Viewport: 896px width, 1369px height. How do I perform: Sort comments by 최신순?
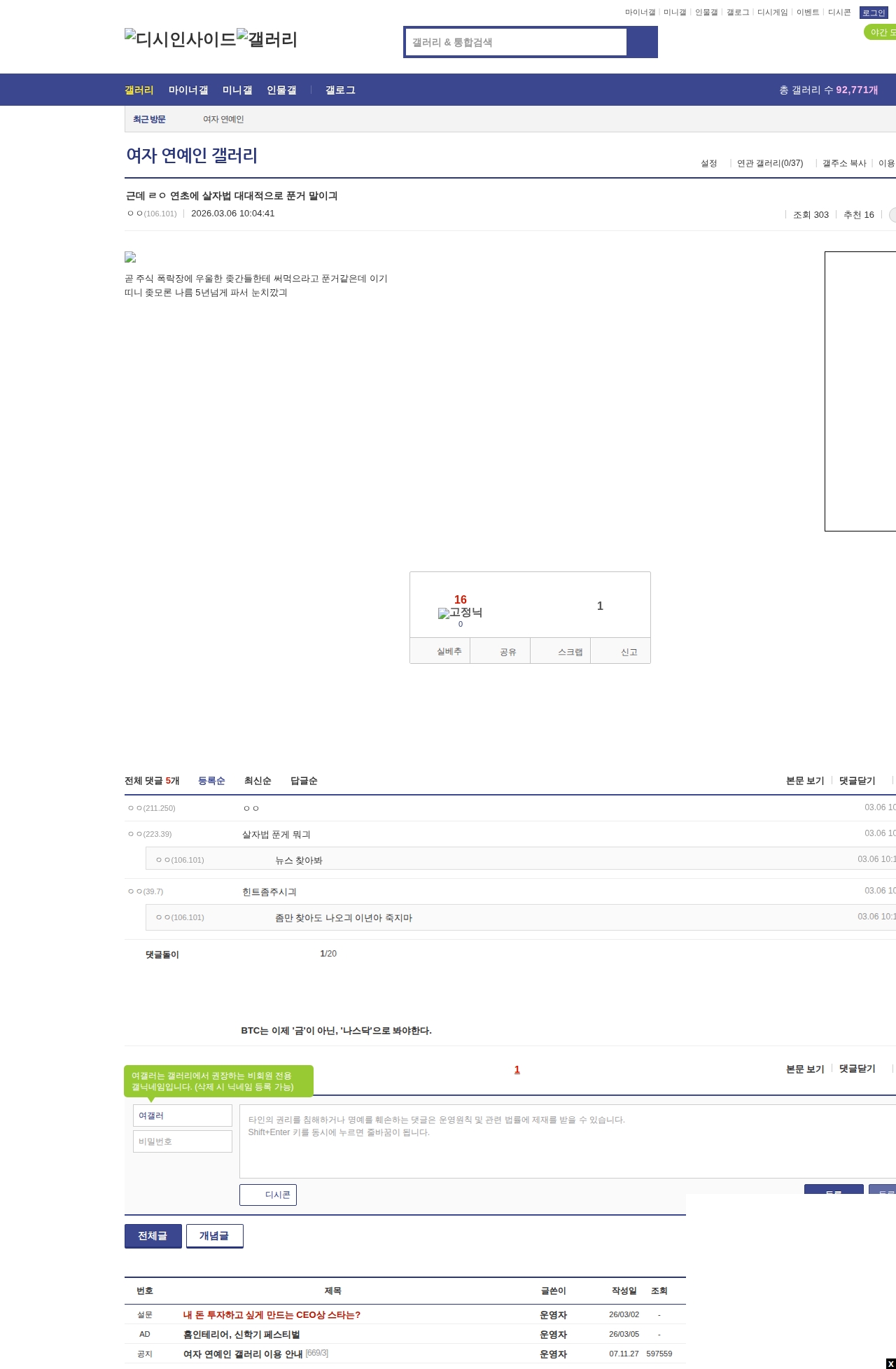coord(258,781)
